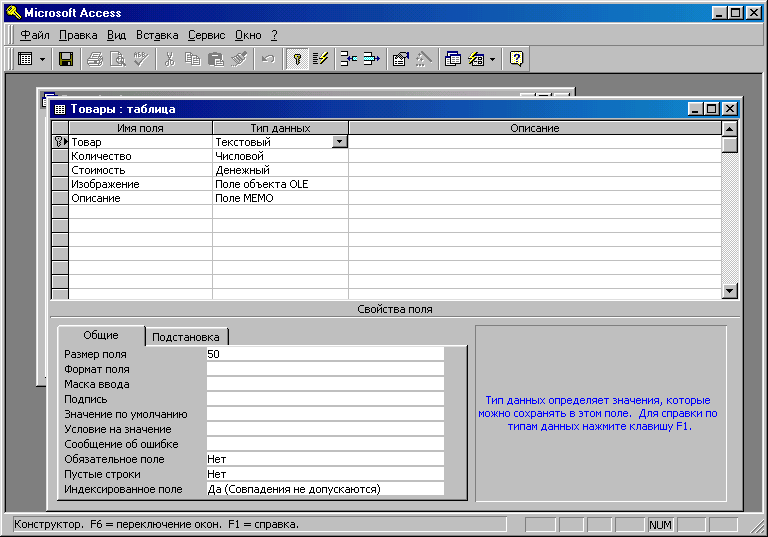This screenshot has width=768, height=537.
Task: Click the Copy toolbar icon
Action: pos(192,59)
